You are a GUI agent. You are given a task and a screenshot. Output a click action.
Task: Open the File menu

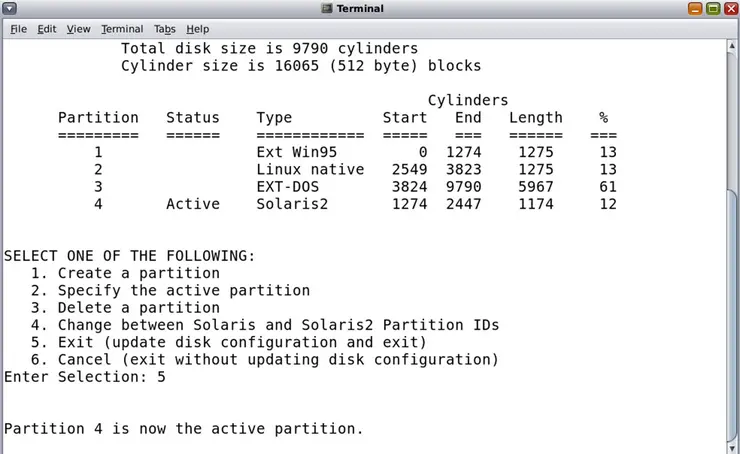click(x=19, y=29)
